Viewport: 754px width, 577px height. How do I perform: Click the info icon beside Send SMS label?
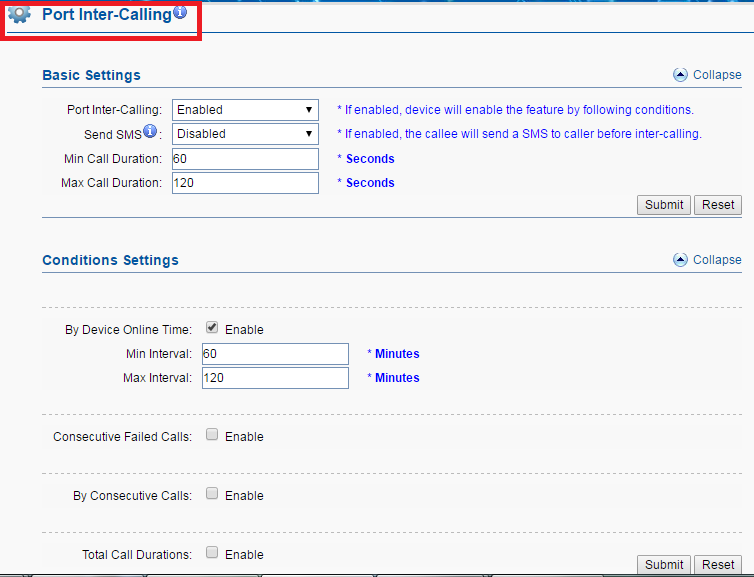click(x=150, y=131)
